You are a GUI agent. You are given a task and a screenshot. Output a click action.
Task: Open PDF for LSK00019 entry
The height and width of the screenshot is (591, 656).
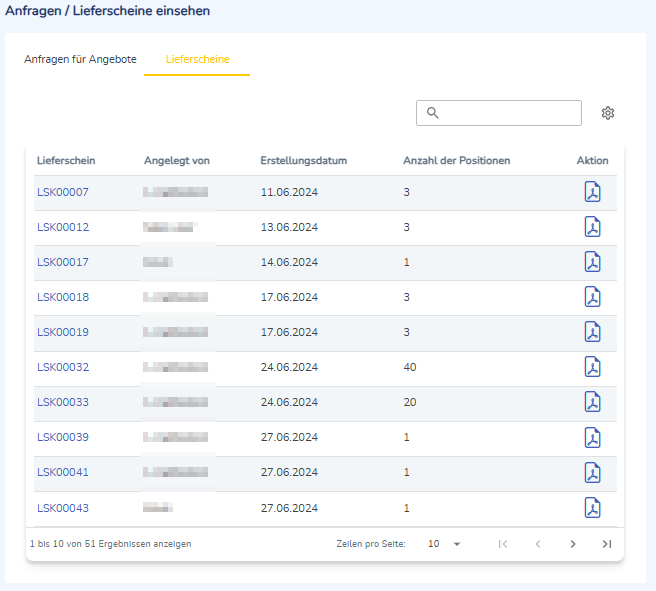pos(592,332)
